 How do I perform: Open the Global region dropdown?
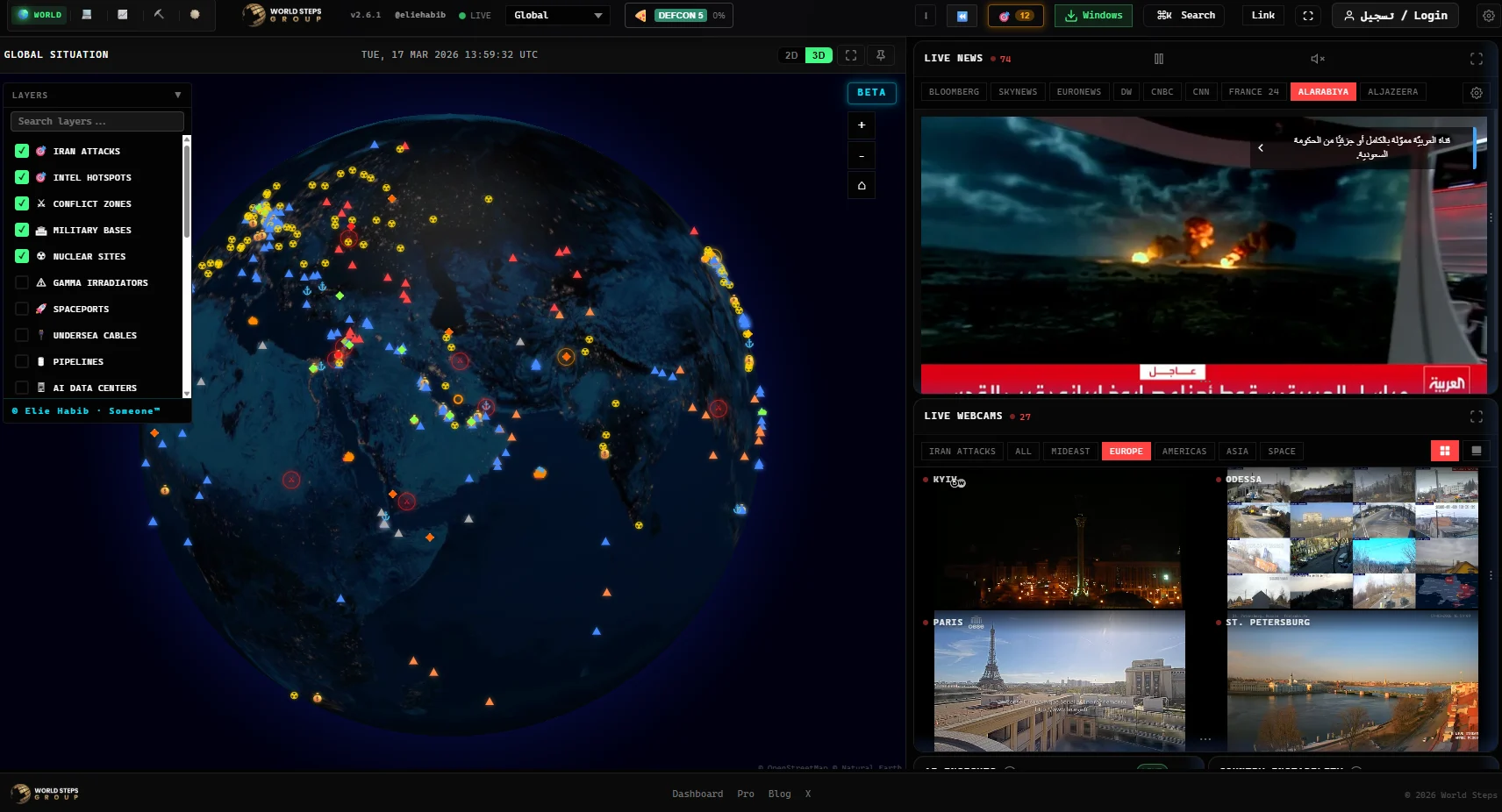[x=557, y=15]
